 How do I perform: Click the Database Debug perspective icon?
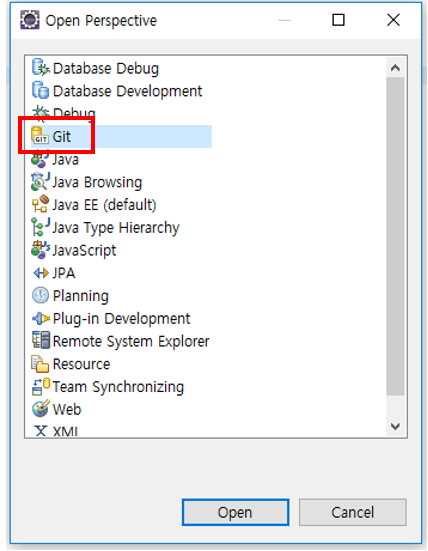click(x=40, y=67)
